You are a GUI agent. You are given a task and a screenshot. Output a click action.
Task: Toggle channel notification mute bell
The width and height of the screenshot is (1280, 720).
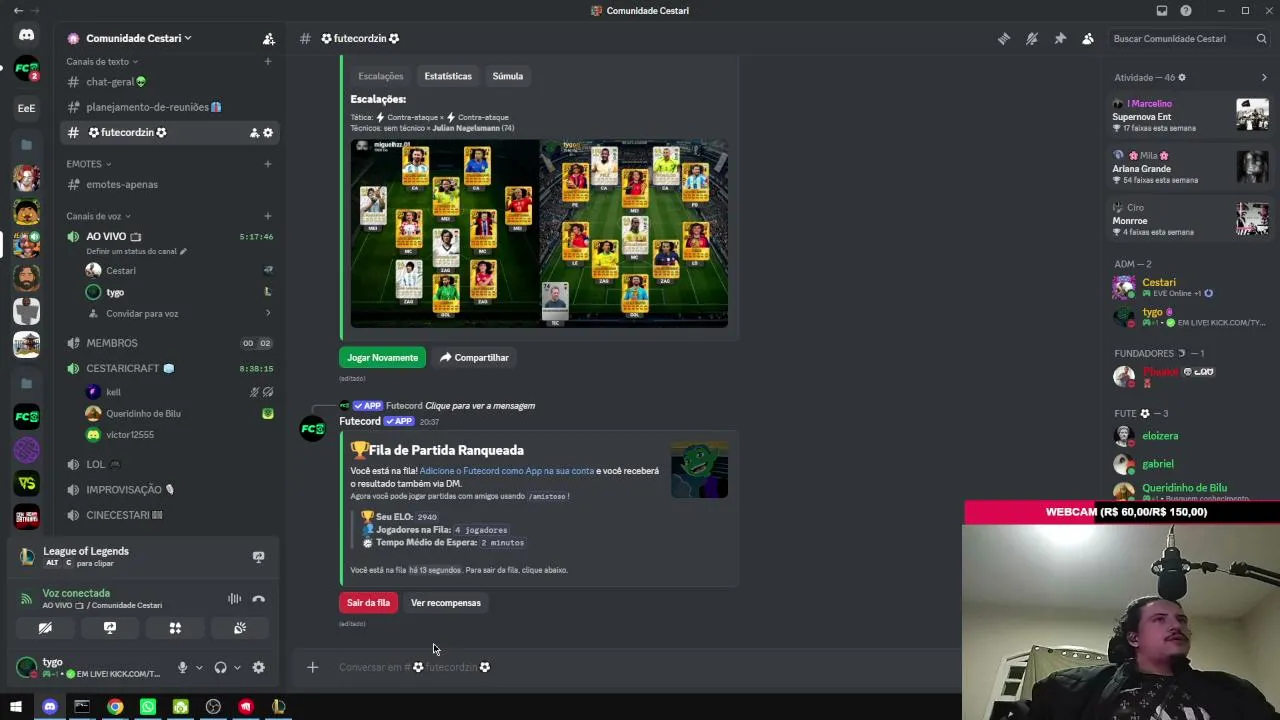pos(1032,39)
